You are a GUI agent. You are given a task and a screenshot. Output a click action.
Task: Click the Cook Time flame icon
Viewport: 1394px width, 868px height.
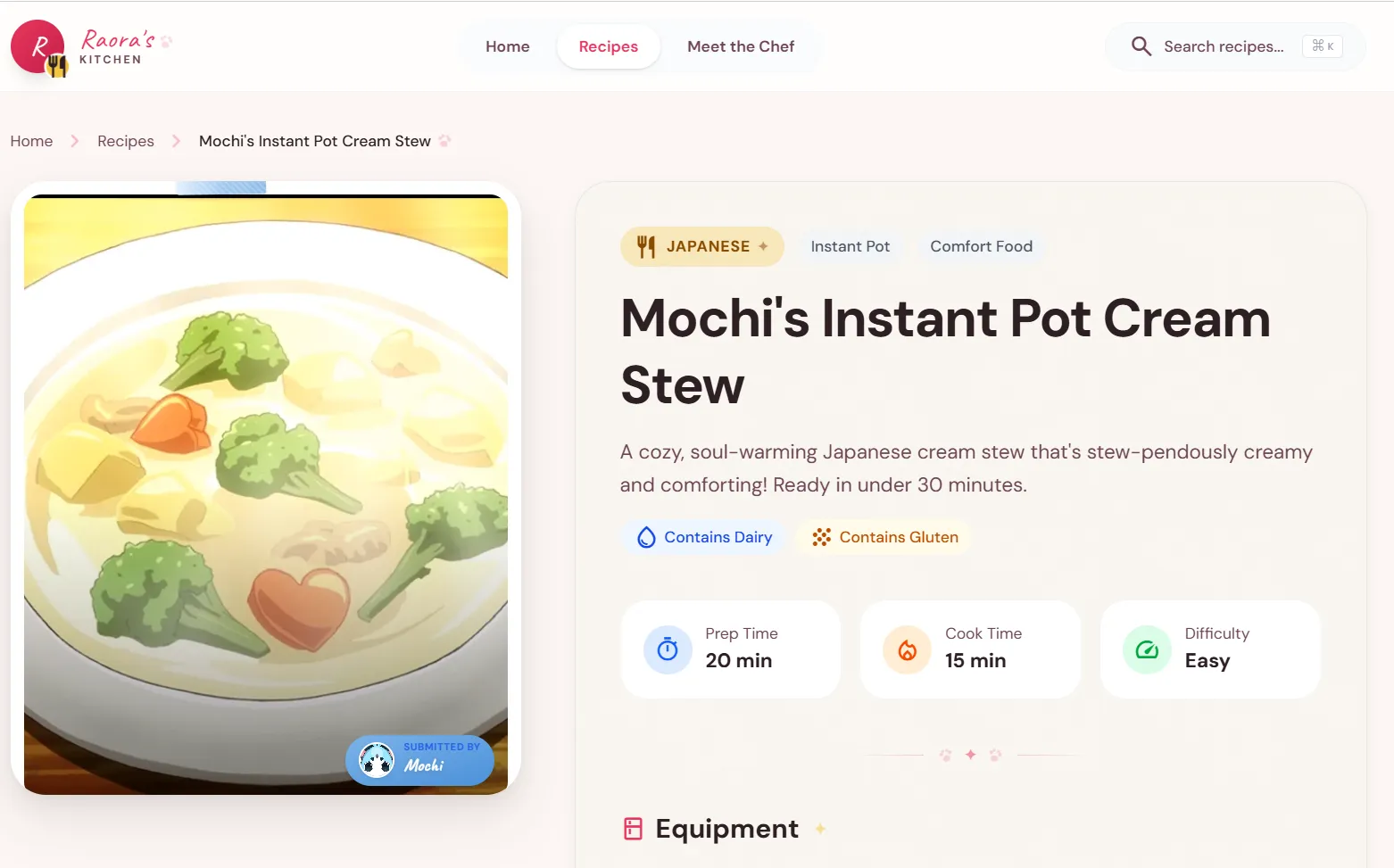907,649
